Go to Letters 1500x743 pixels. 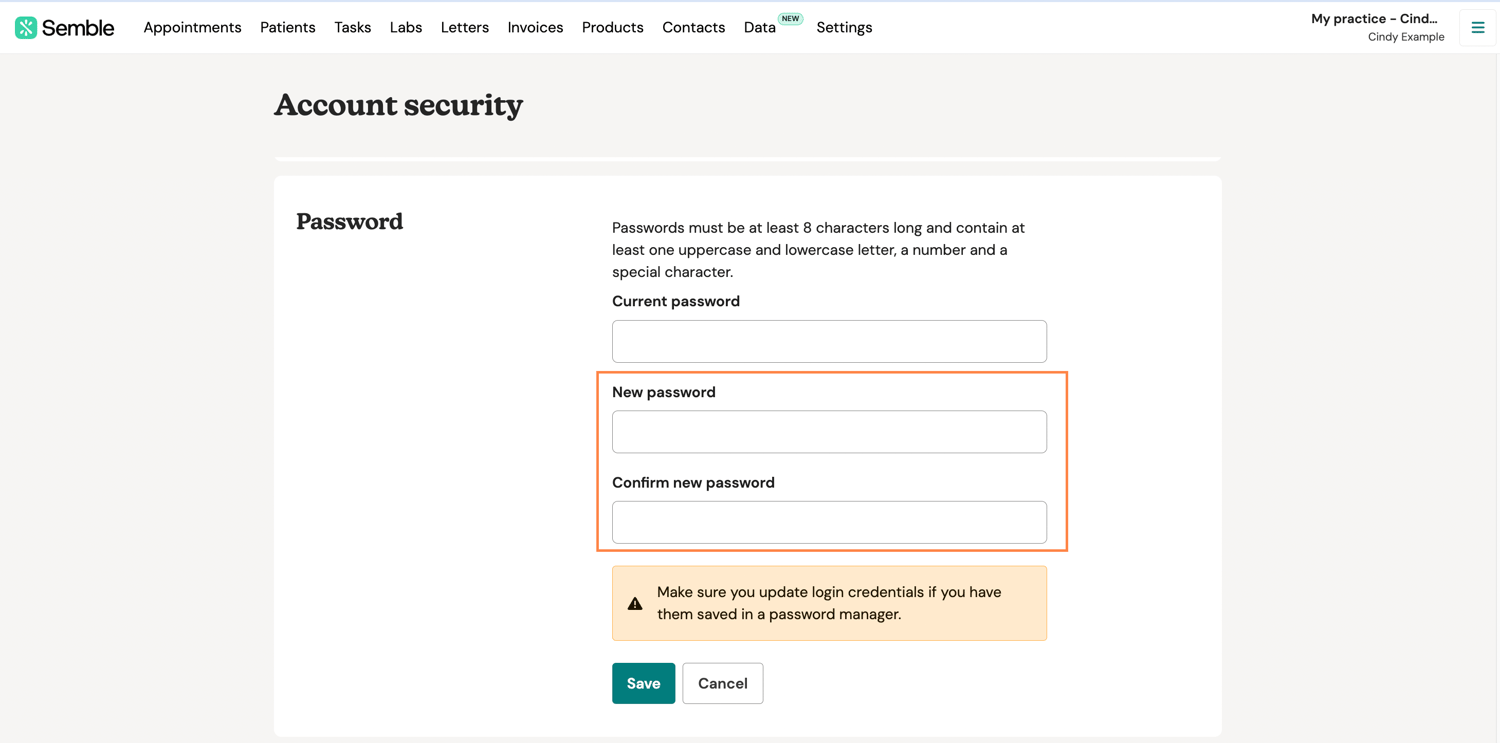(x=464, y=27)
